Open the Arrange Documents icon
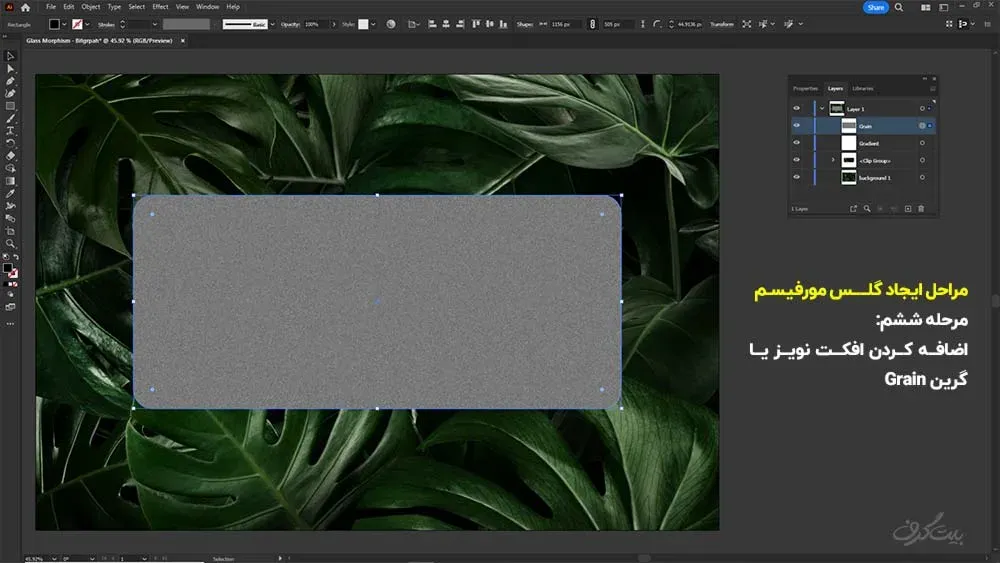 [x=925, y=7]
